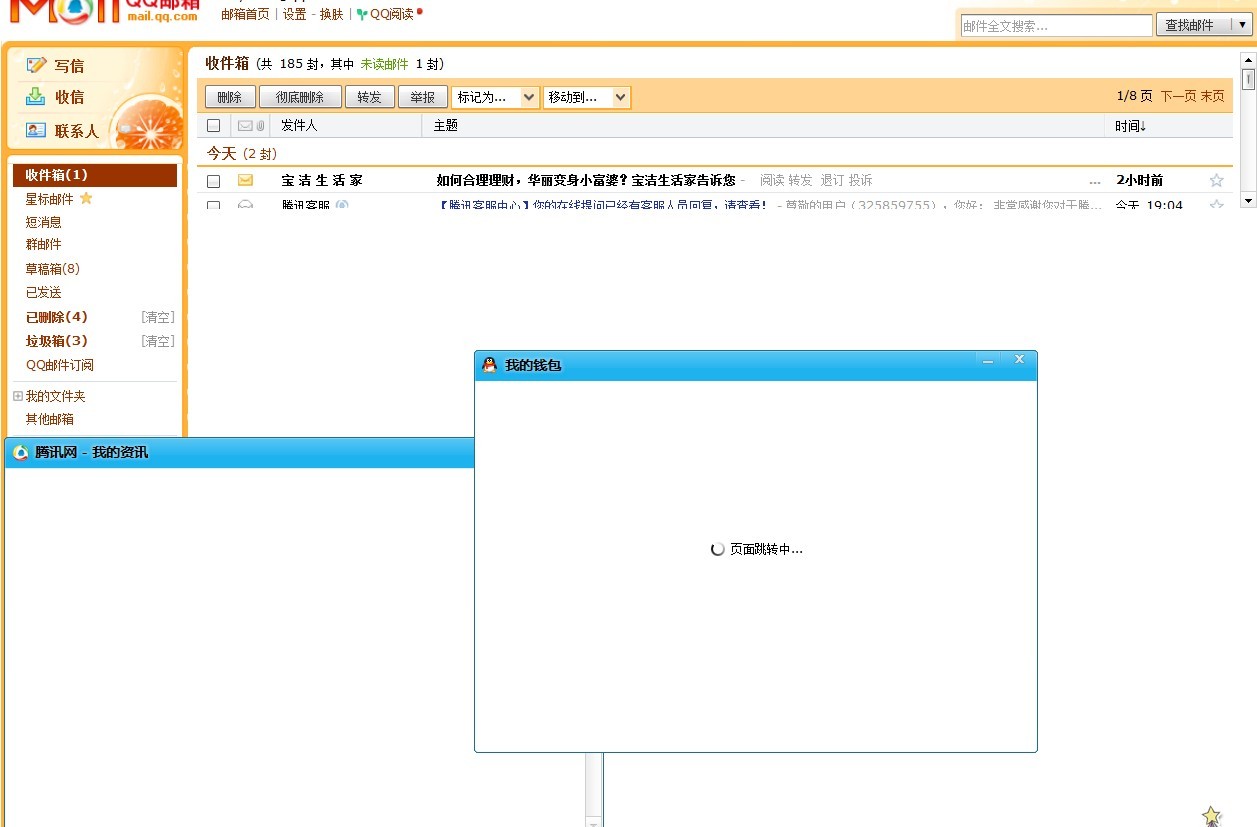This screenshot has width=1257, height=827.
Task: Open the 设置 link
Action: (294, 15)
